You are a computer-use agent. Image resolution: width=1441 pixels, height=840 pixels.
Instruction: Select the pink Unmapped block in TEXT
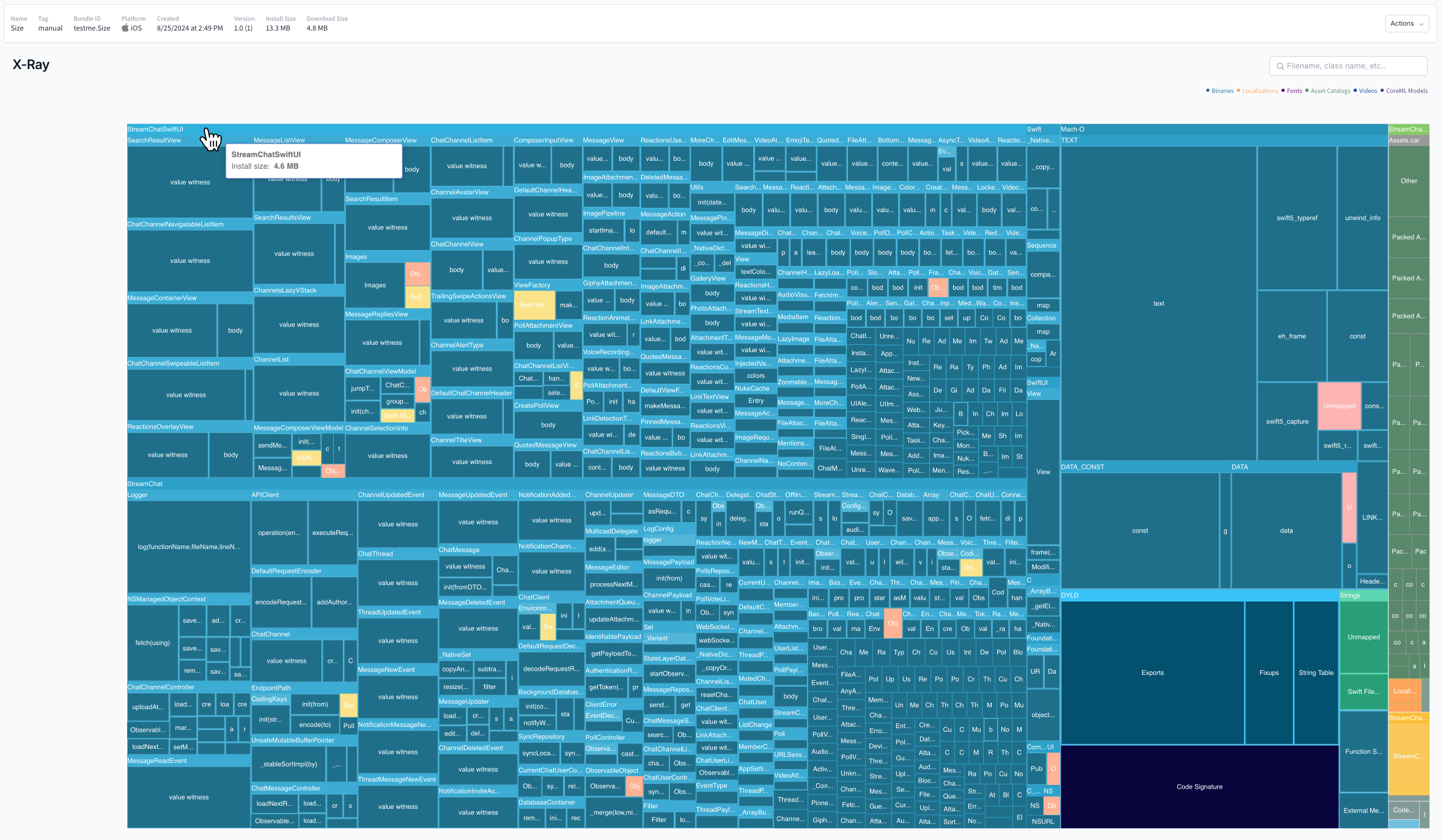[1339, 406]
